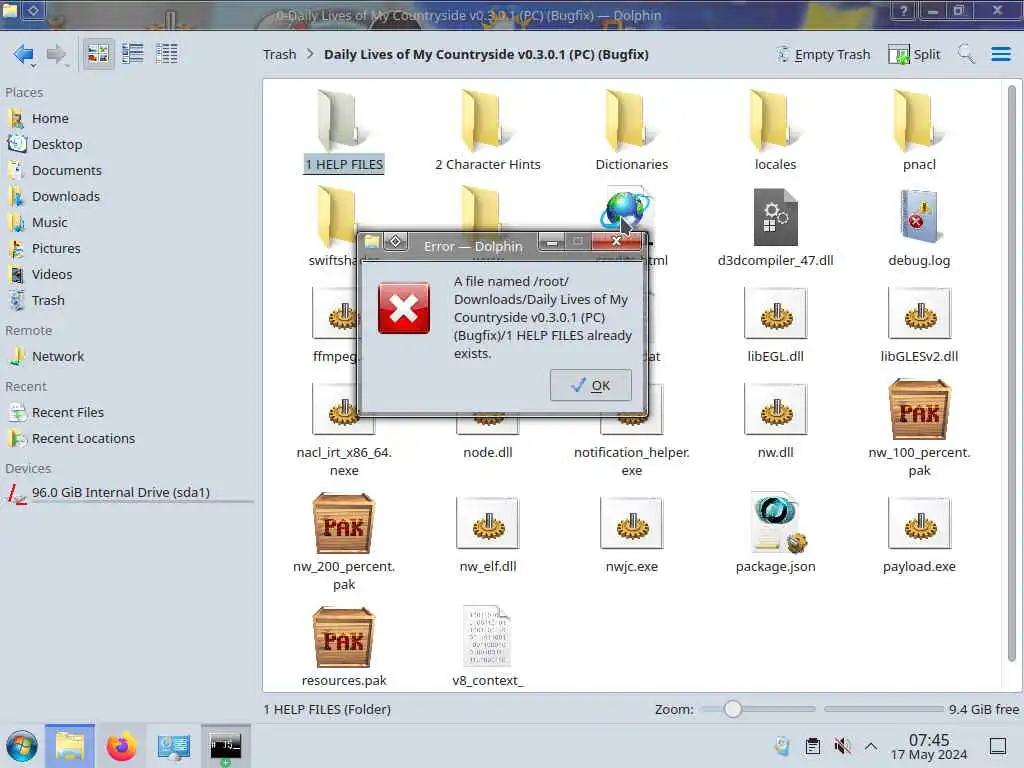This screenshot has height=768, width=1024.
Task: Open the terminal window in taskbar
Action: pos(225,746)
